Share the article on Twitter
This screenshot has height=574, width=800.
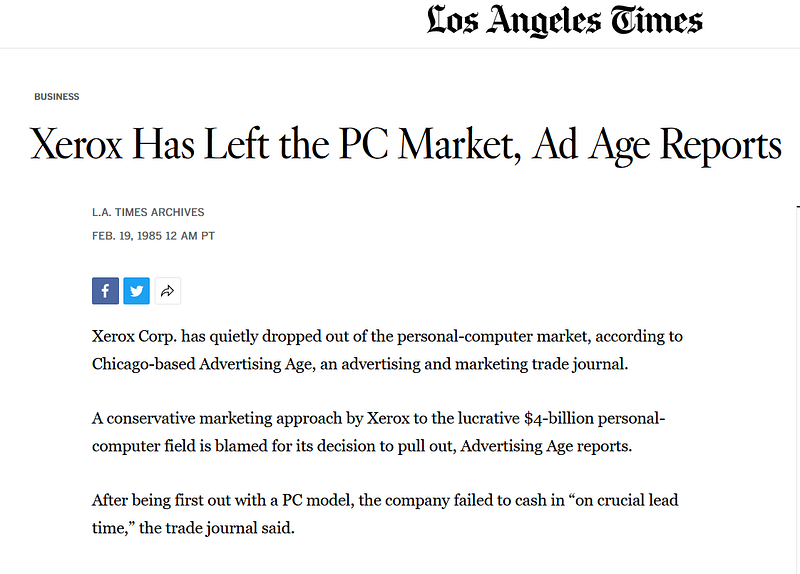pyautogui.click(x=137, y=291)
